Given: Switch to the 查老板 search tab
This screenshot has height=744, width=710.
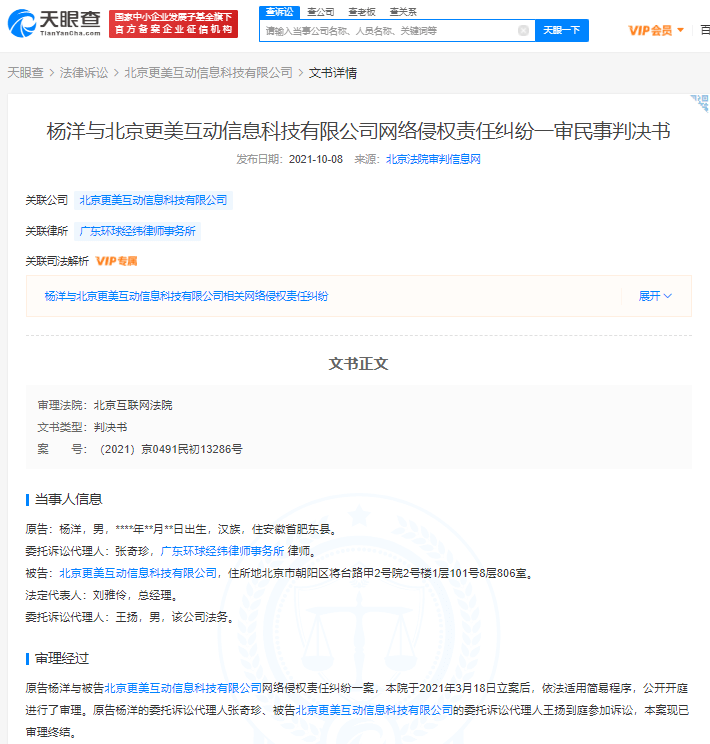Looking at the screenshot, I should [361, 11].
